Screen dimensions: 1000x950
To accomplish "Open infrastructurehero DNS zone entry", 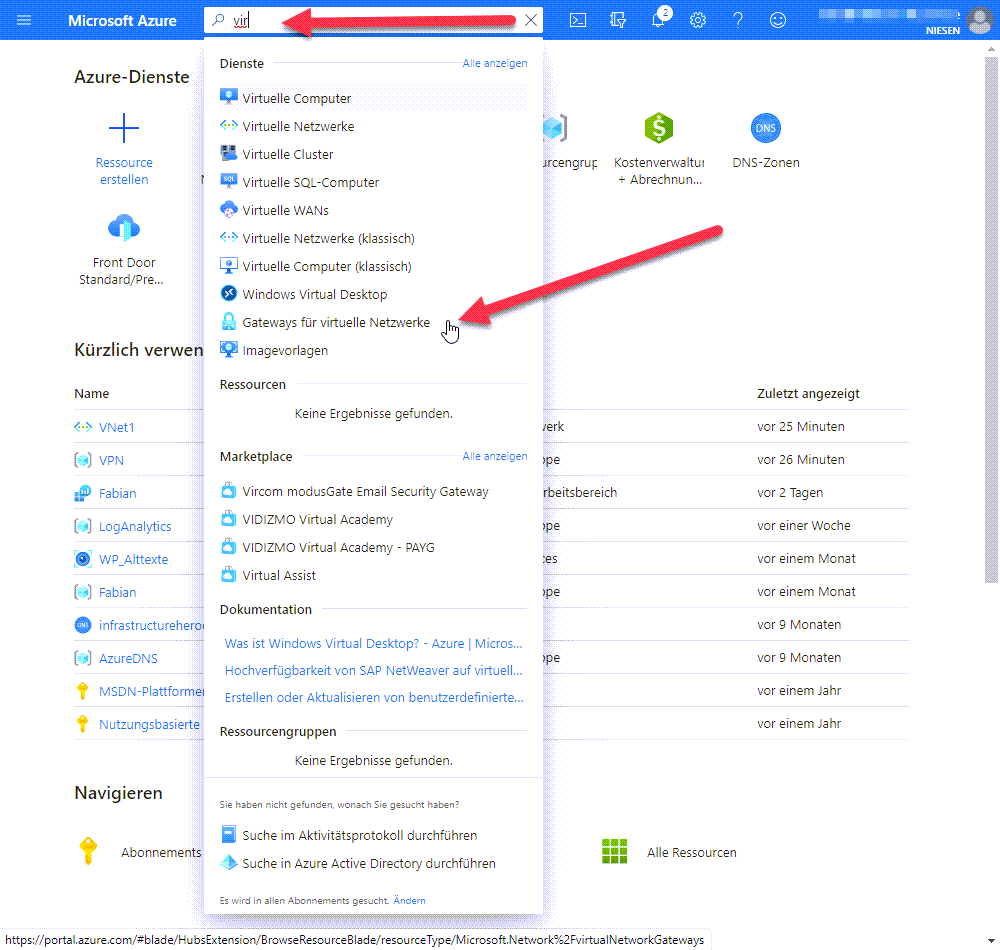I will point(151,625).
